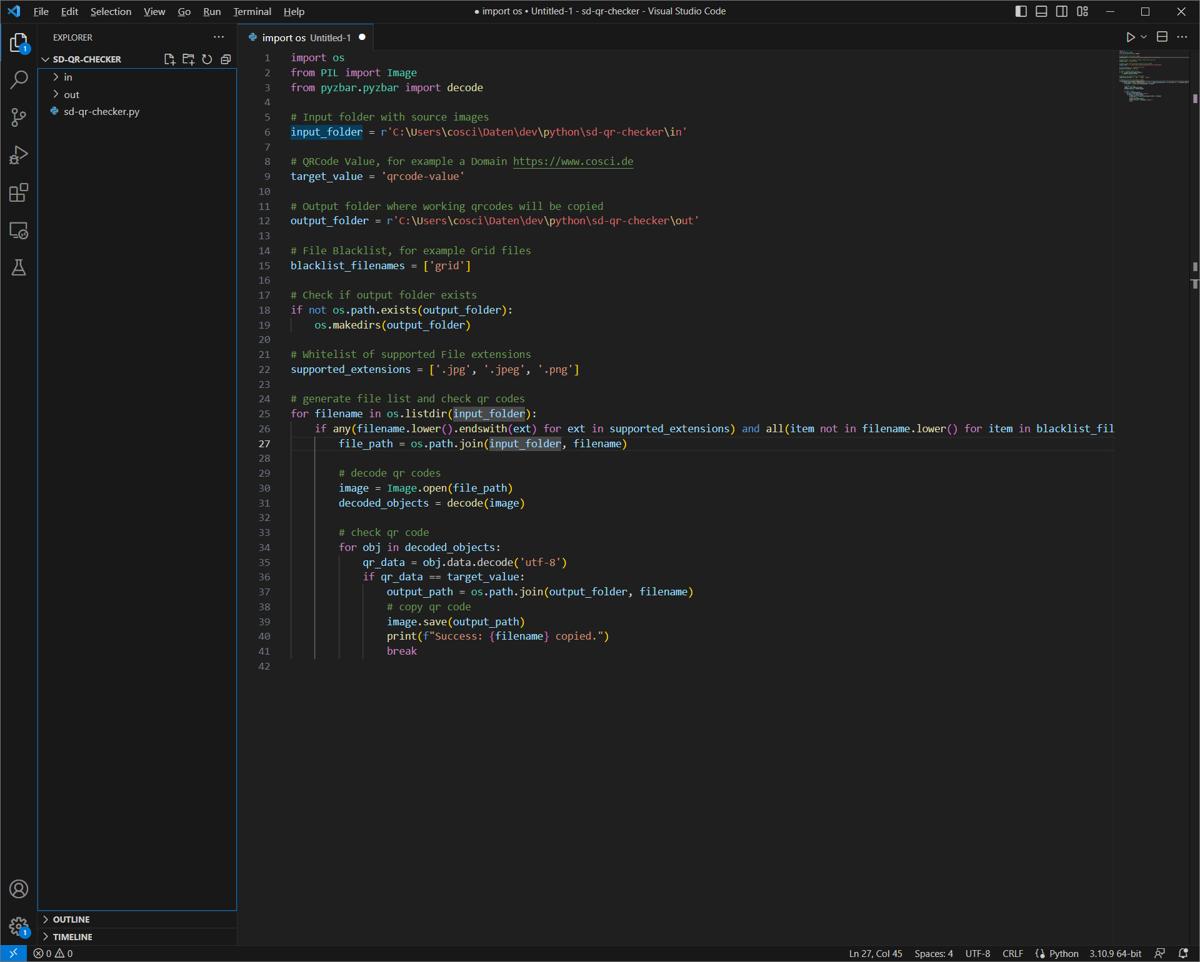
Task: Click the Split Editor icon
Action: pos(1162,37)
